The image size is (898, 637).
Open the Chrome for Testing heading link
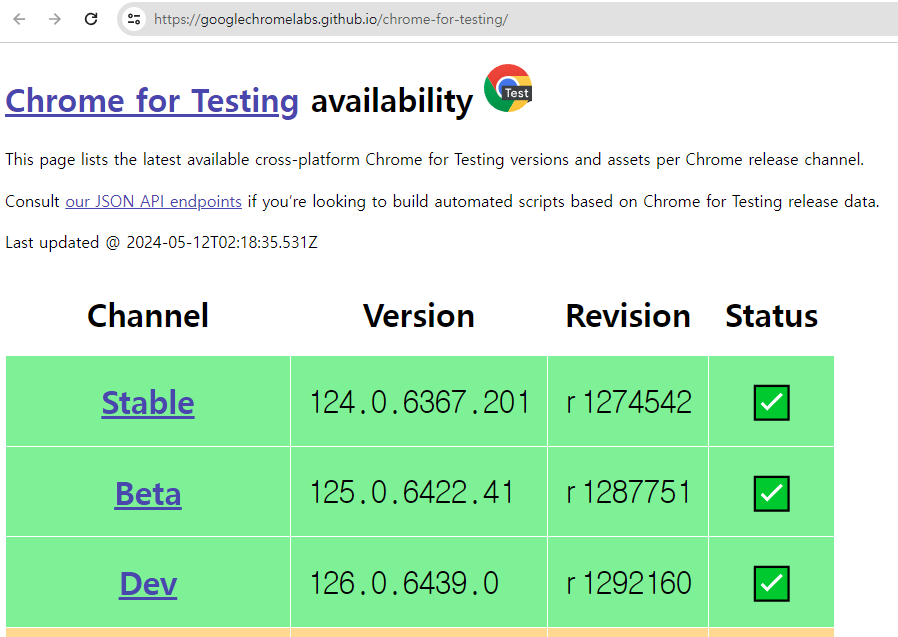(152, 101)
